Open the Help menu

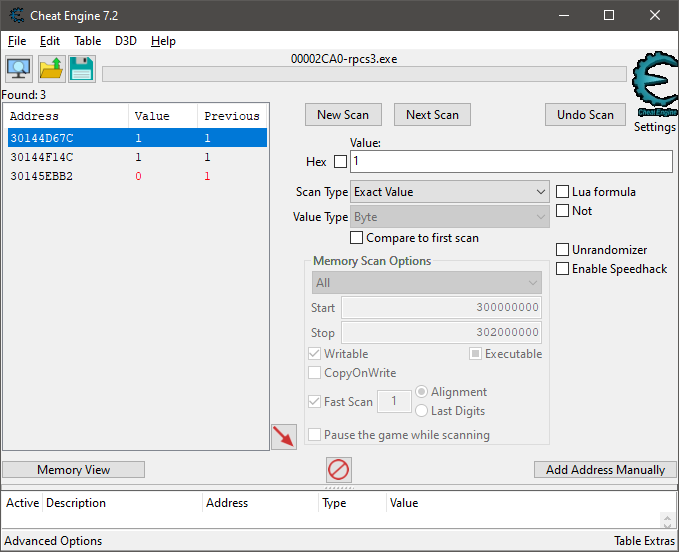pos(163,41)
